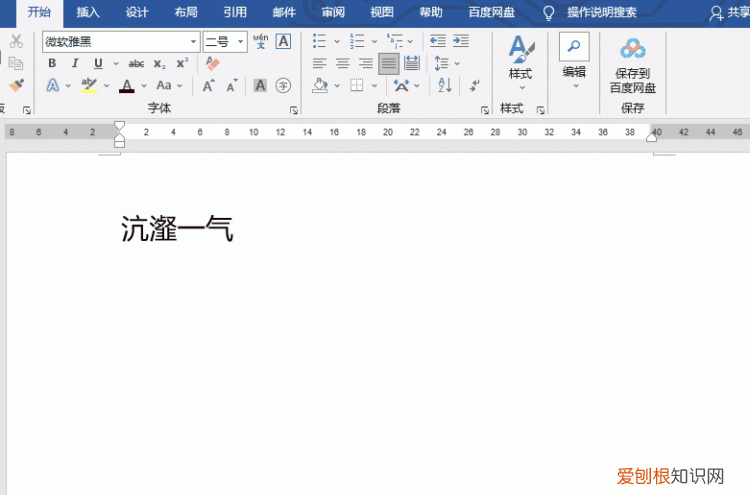This screenshot has width=750, height=495.
Task: Open Font dialog launcher
Action: (294, 110)
